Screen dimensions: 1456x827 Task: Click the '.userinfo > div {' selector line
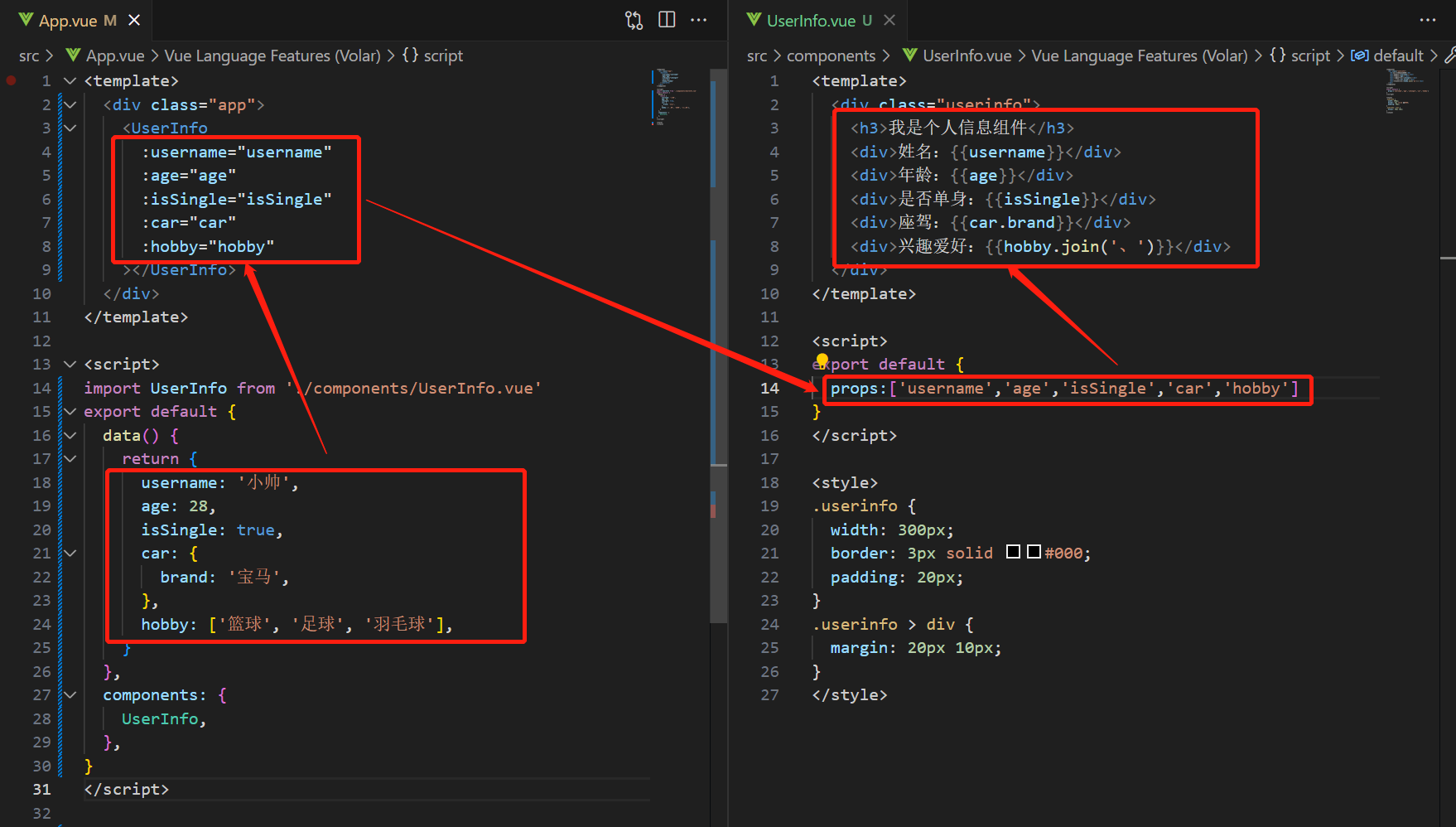coord(893,625)
